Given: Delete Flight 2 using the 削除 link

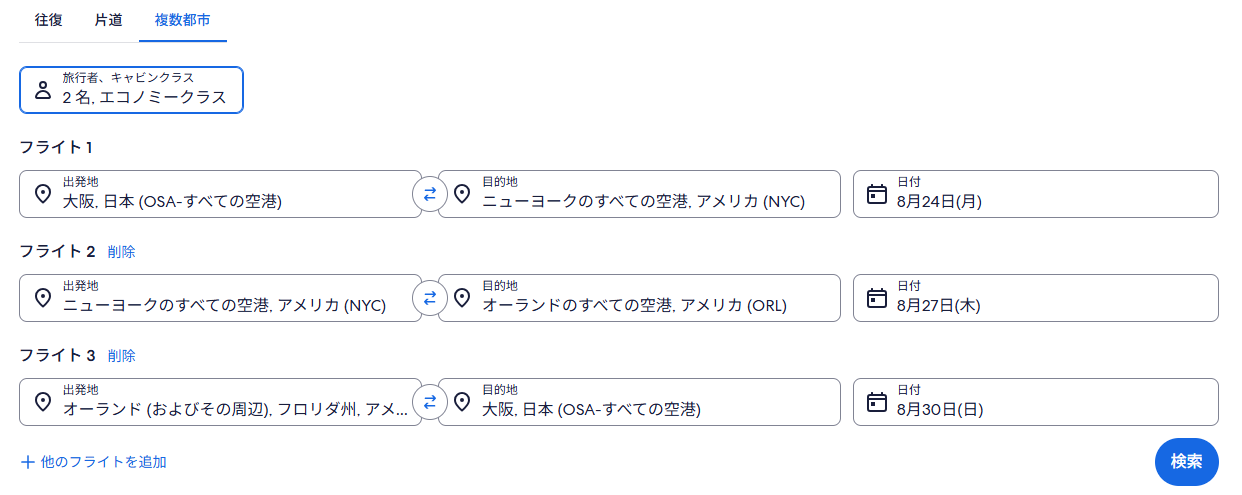Looking at the screenshot, I should click(122, 252).
